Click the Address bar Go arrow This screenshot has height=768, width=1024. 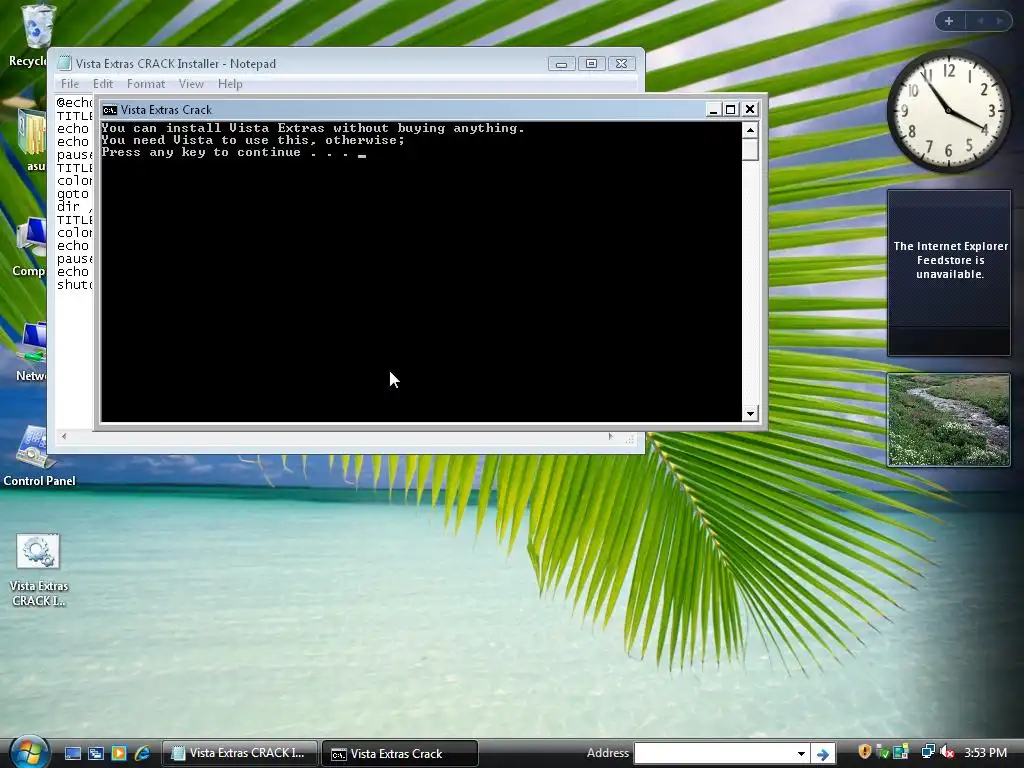[823, 754]
